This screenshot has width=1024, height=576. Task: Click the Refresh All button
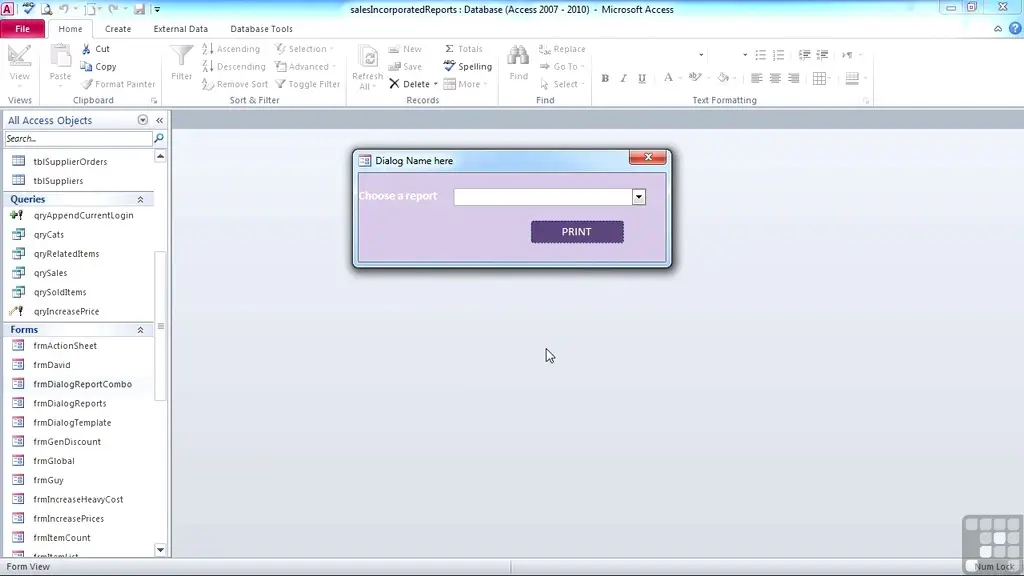[x=368, y=67]
